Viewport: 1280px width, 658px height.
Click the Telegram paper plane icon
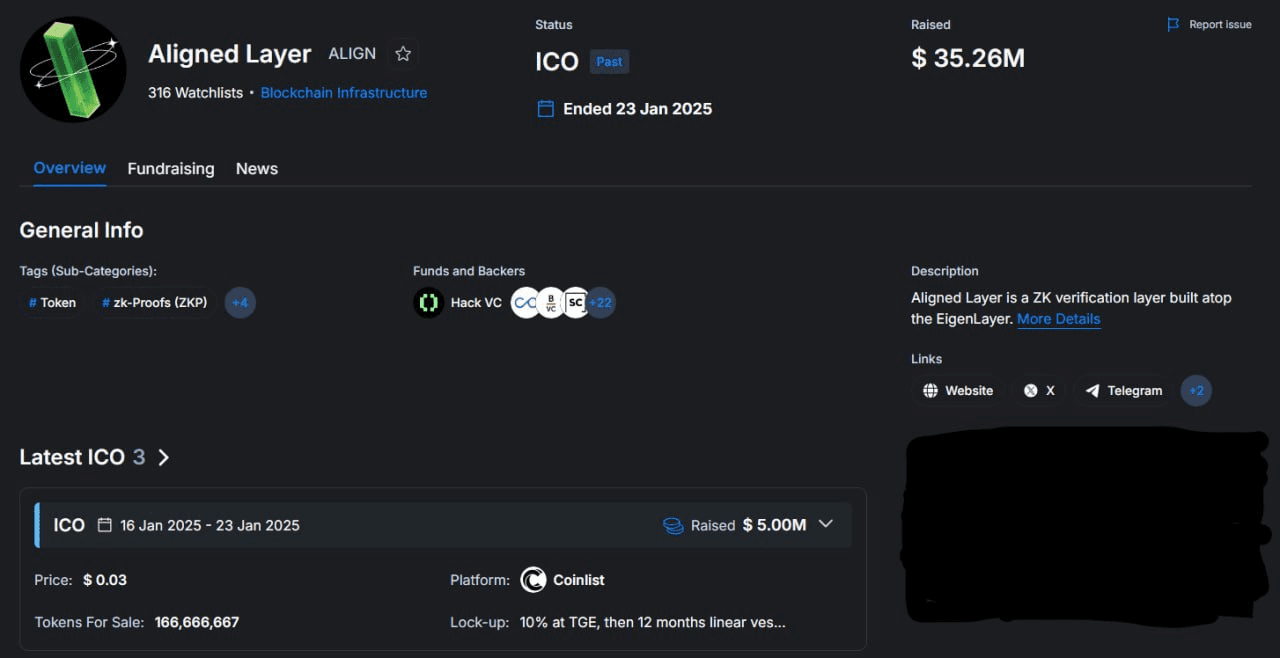pyautogui.click(x=1093, y=390)
